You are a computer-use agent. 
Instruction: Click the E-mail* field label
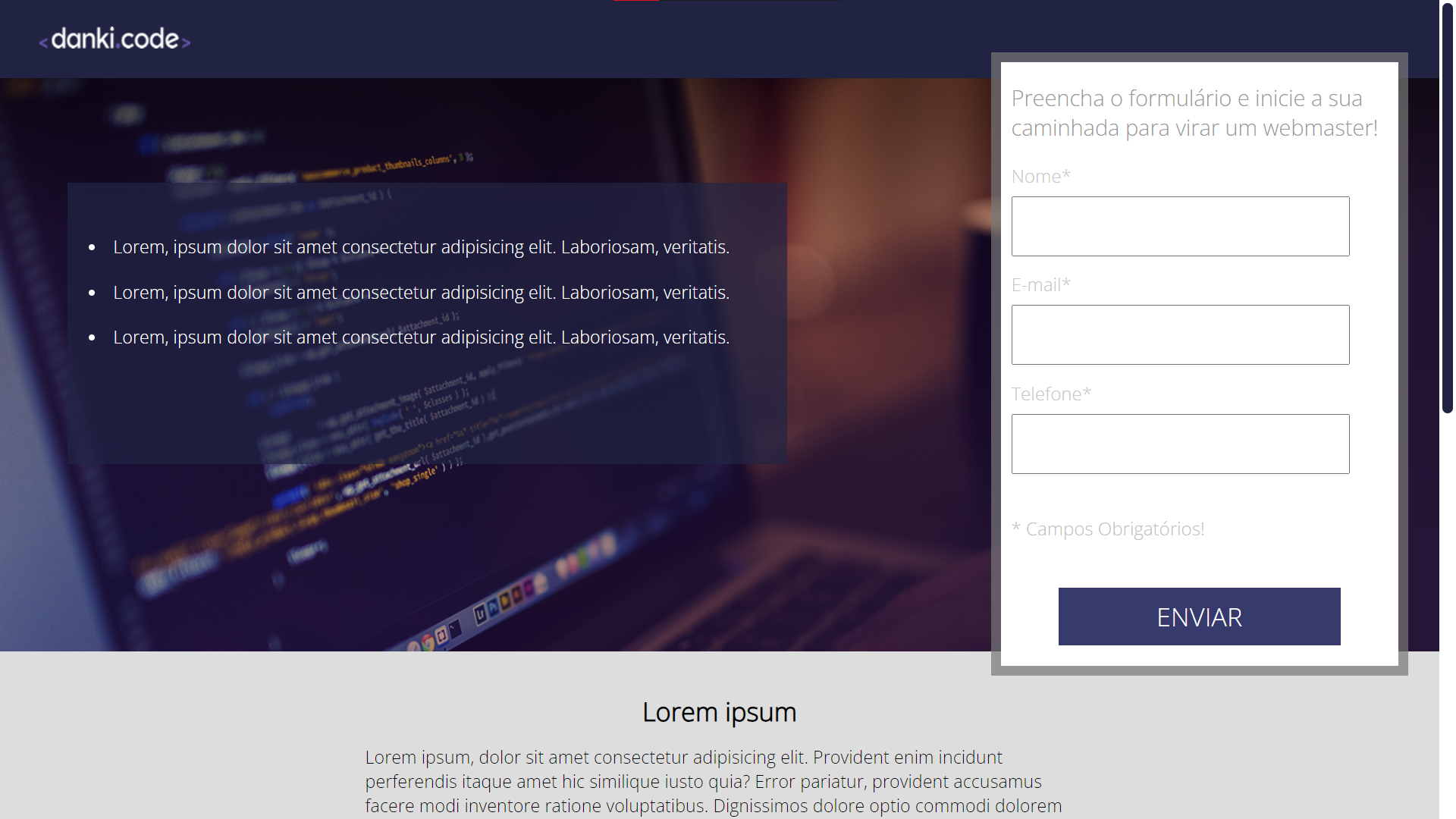pos(1041,284)
